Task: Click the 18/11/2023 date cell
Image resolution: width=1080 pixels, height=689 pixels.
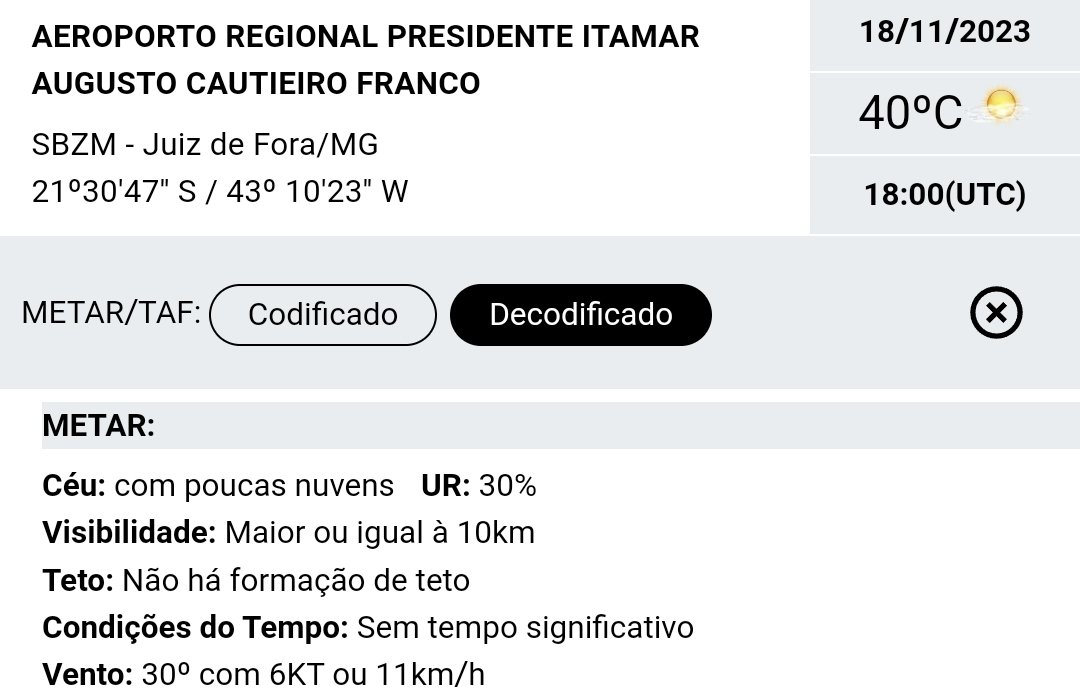Action: pos(945,32)
